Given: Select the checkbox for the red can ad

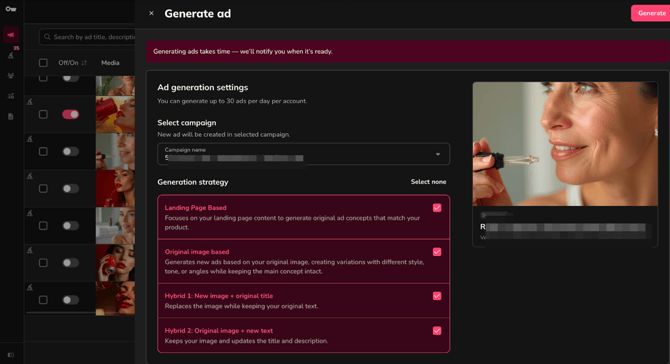Looking at the screenshot, I should pyautogui.click(x=43, y=263).
